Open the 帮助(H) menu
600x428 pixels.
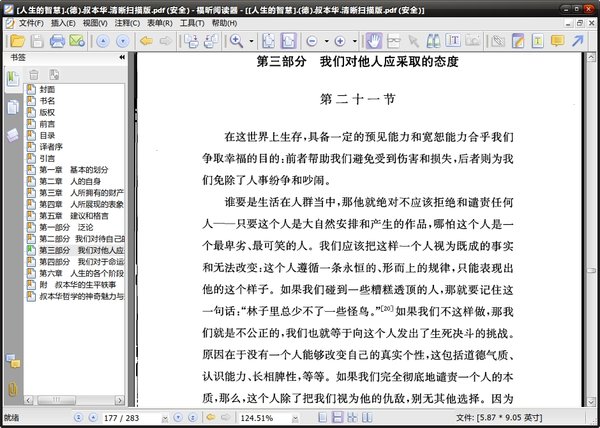coord(222,22)
